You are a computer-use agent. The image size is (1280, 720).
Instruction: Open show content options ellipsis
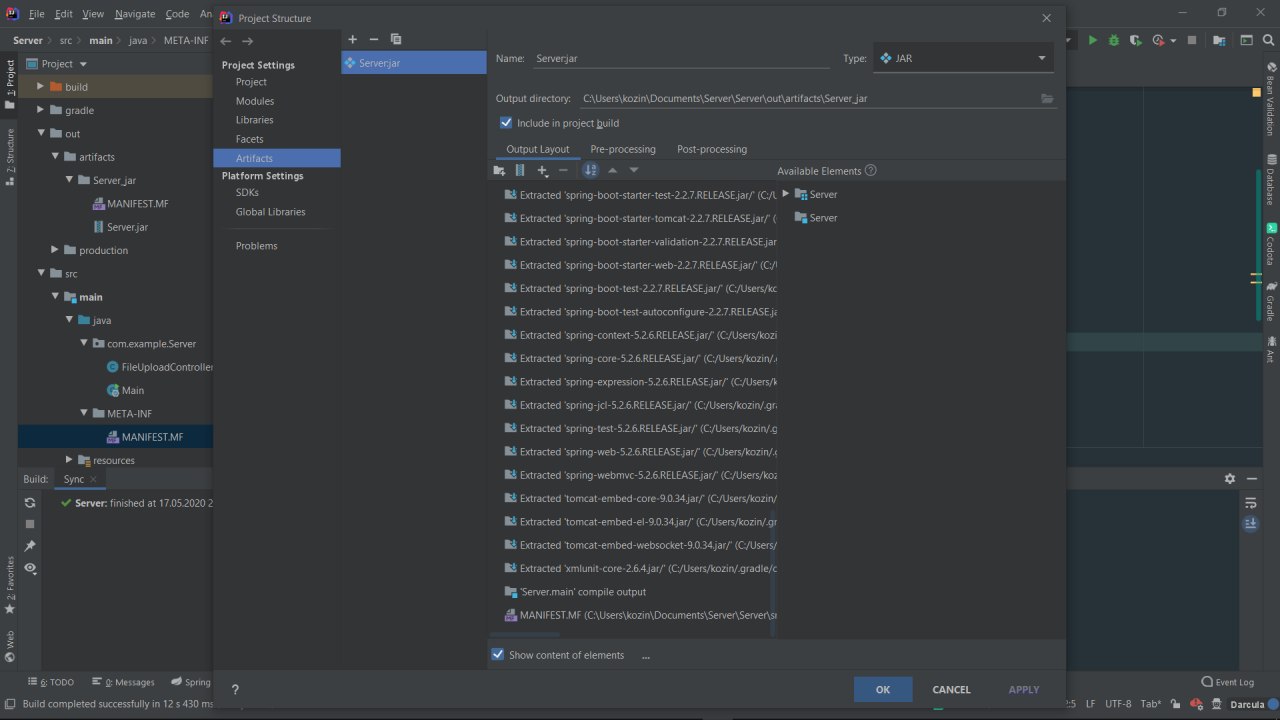click(x=646, y=656)
